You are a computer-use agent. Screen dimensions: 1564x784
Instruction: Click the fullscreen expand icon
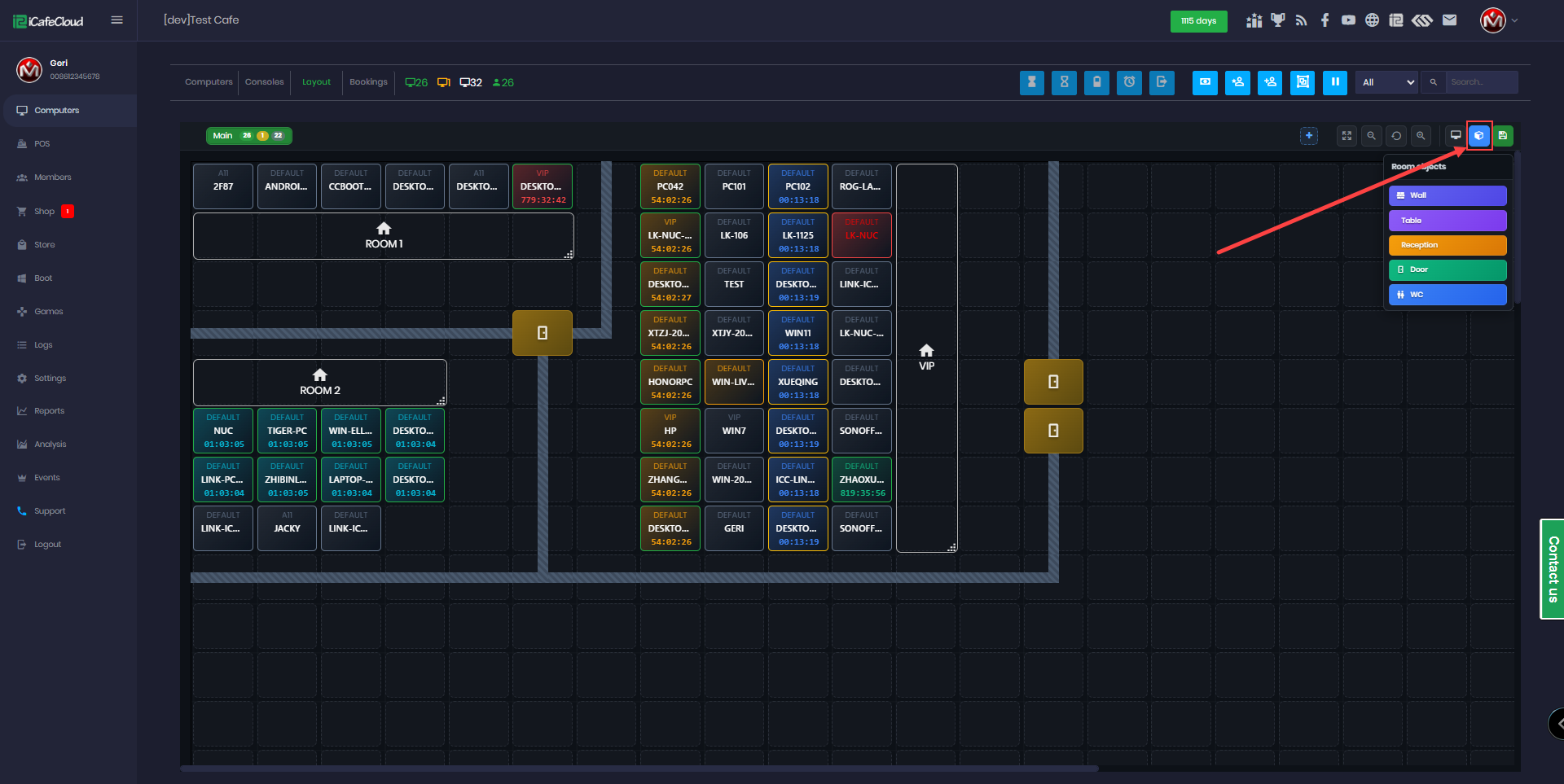pos(1347,136)
